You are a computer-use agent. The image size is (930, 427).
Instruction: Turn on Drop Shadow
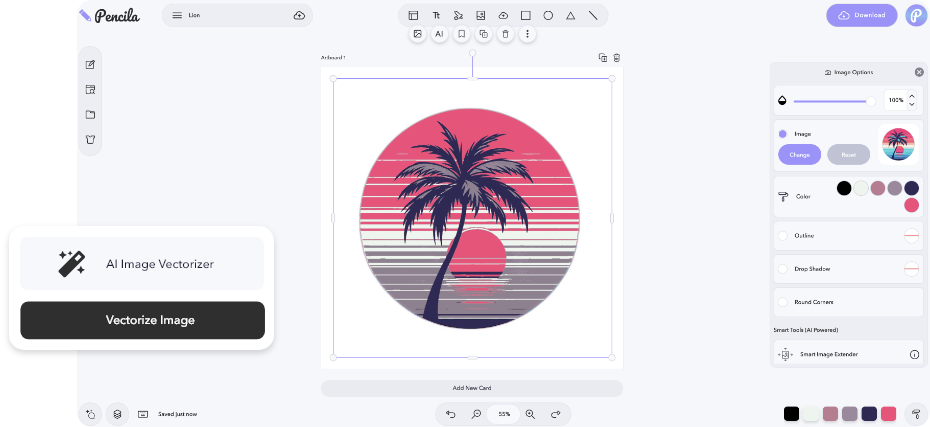point(783,269)
